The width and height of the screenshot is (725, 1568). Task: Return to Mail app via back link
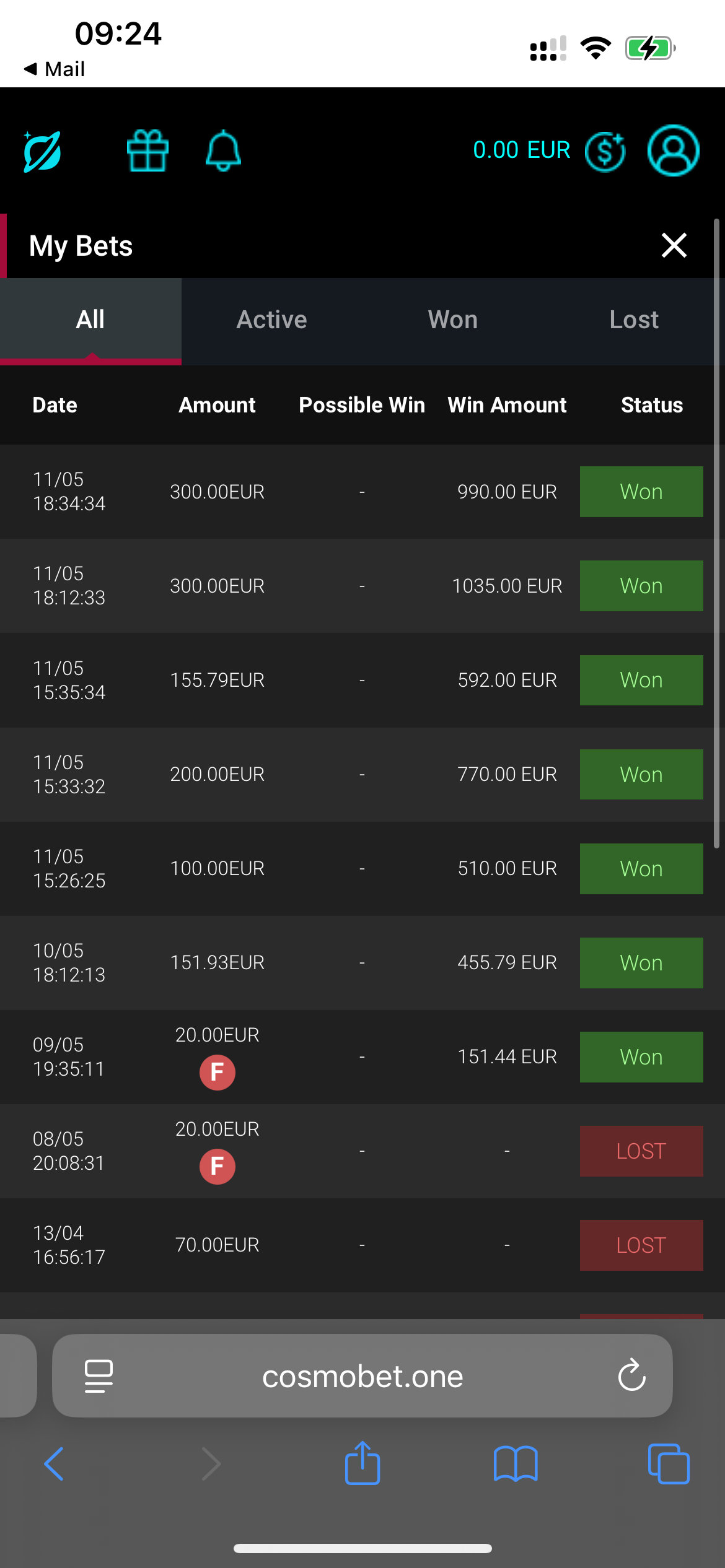click(55, 69)
